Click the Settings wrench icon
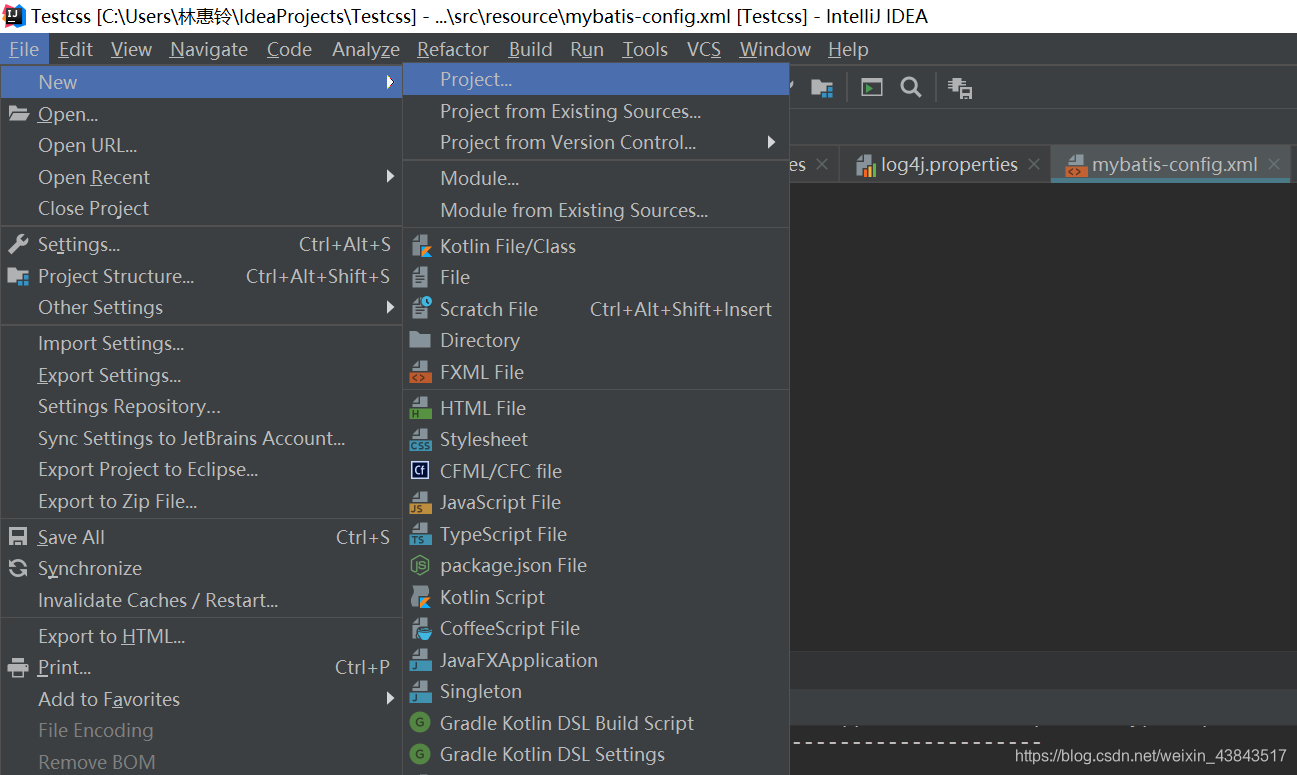Image resolution: width=1297 pixels, height=775 pixels. point(18,244)
